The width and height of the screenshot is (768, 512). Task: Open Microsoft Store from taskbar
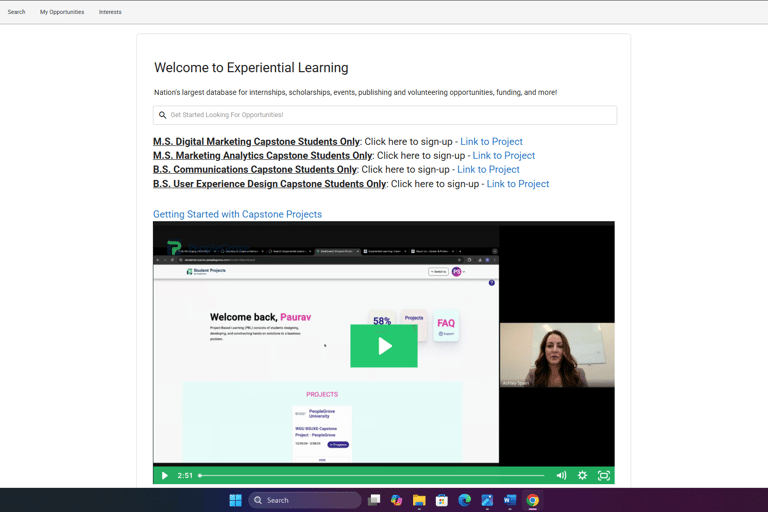(x=442, y=500)
